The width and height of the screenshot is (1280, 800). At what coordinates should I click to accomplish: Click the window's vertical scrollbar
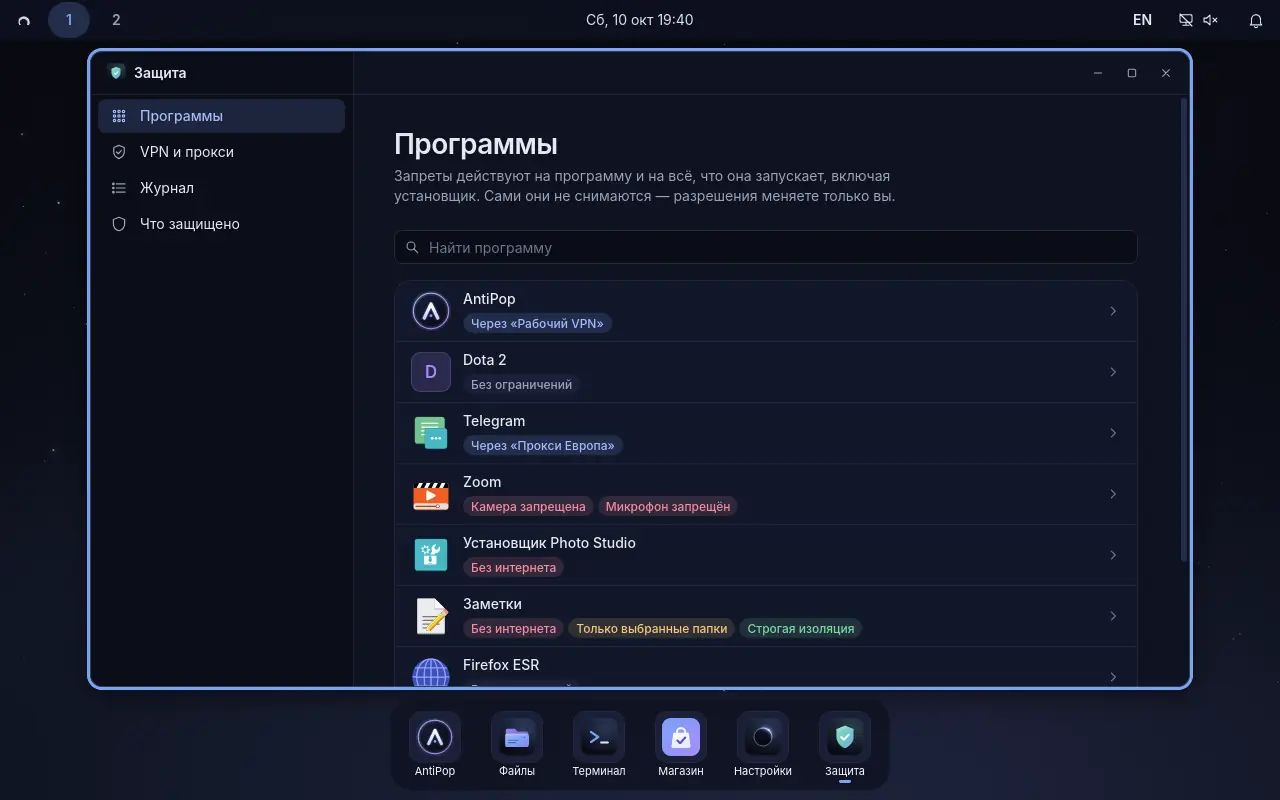pyautogui.click(x=1185, y=330)
